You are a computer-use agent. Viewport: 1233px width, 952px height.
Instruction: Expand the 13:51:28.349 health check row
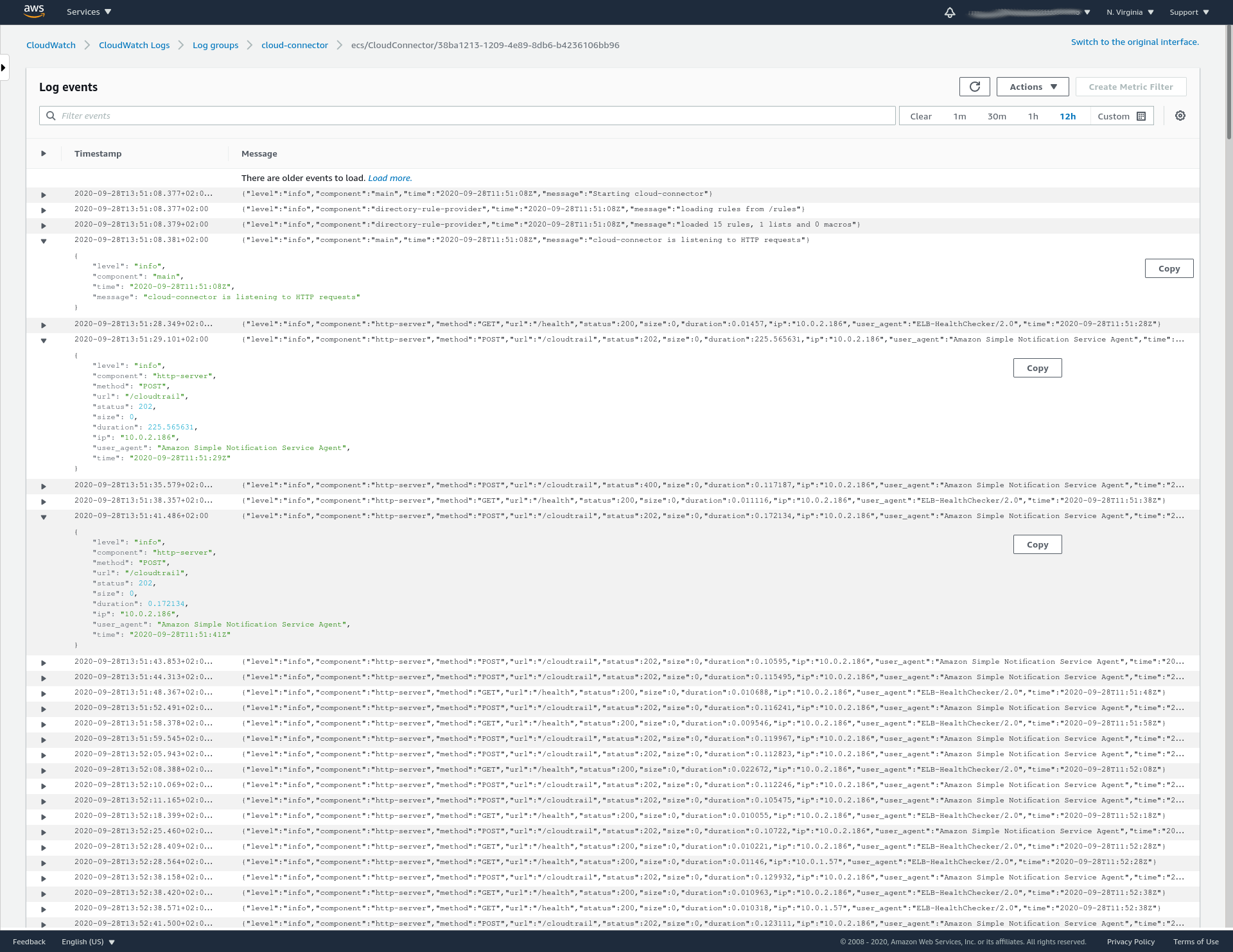click(44, 325)
